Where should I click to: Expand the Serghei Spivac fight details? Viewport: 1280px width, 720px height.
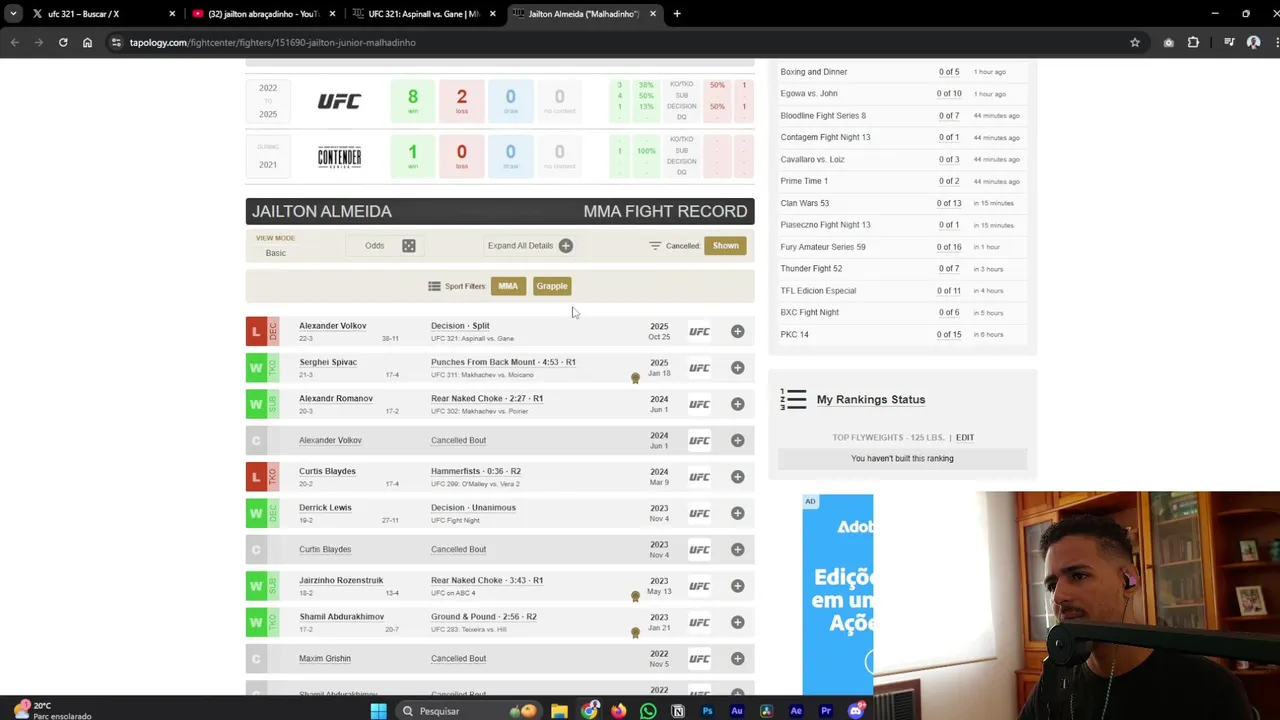(x=737, y=368)
